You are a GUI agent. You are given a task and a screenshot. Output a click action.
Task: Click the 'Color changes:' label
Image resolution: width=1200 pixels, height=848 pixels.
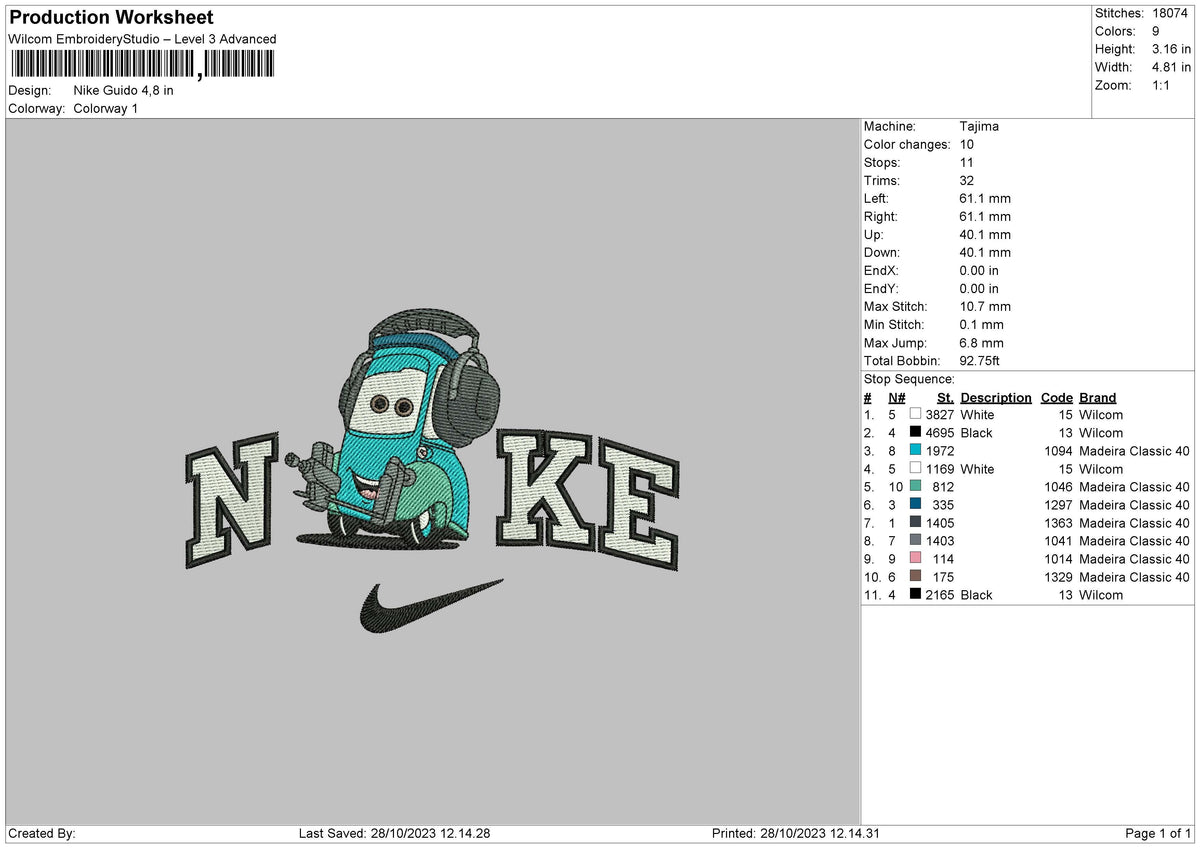coord(907,144)
